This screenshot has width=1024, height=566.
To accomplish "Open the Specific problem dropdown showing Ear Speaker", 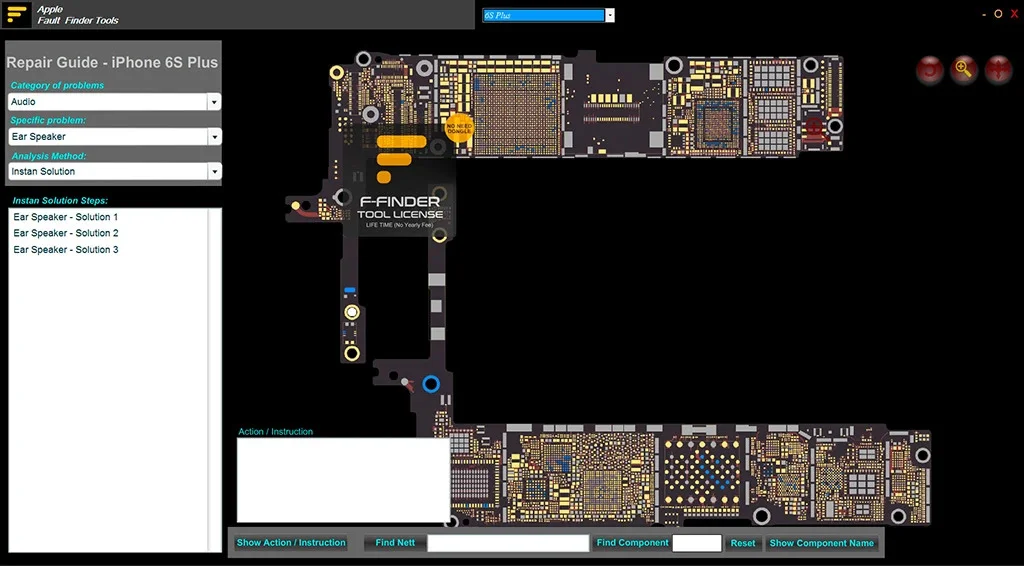I will point(214,137).
